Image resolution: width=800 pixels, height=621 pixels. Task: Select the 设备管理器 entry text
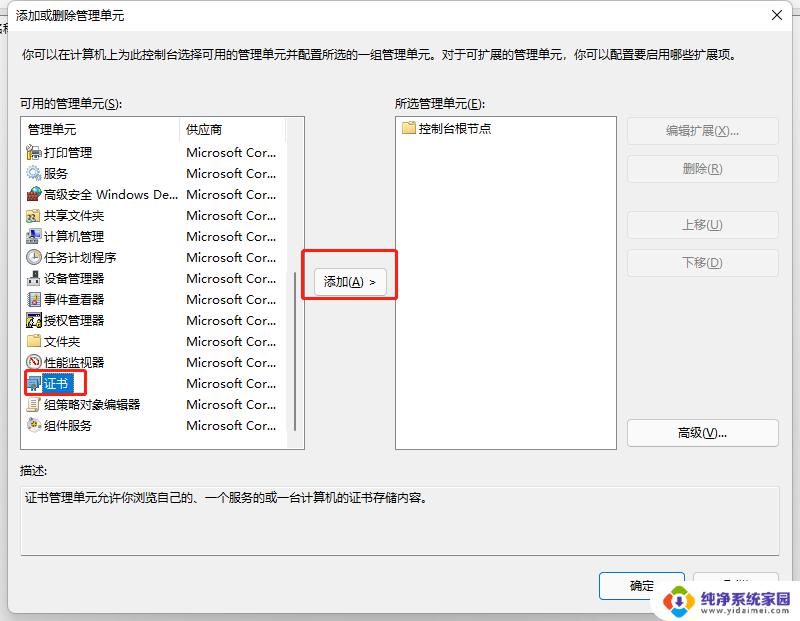(x=74, y=278)
